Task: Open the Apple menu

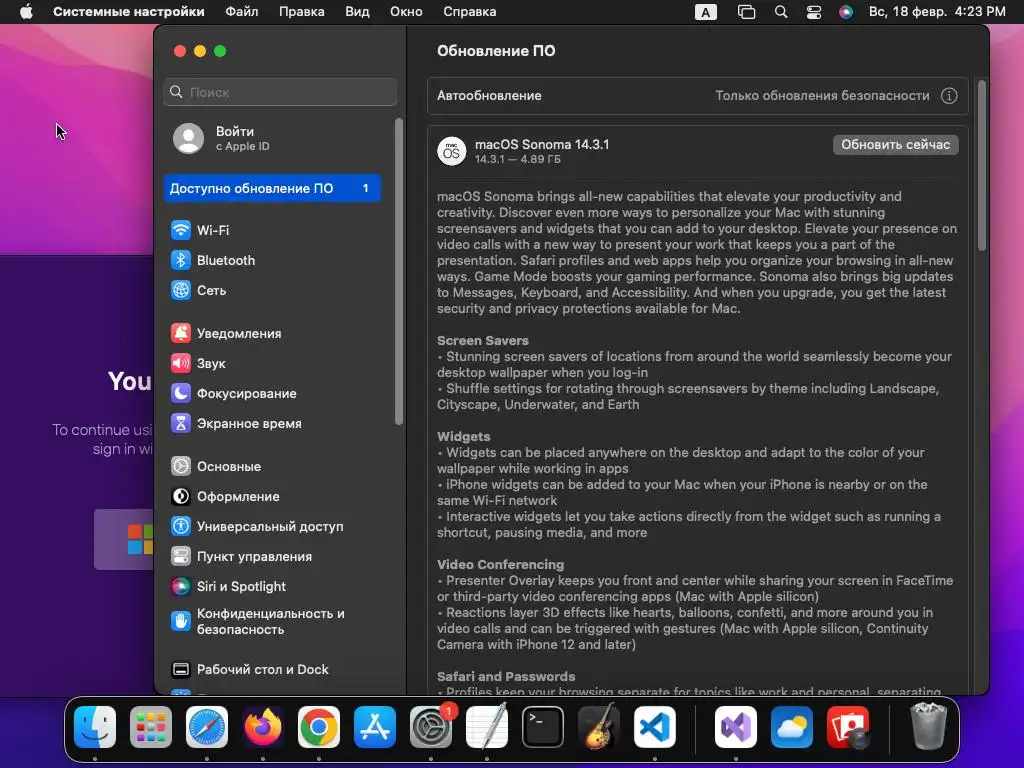Action: (x=26, y=12)
